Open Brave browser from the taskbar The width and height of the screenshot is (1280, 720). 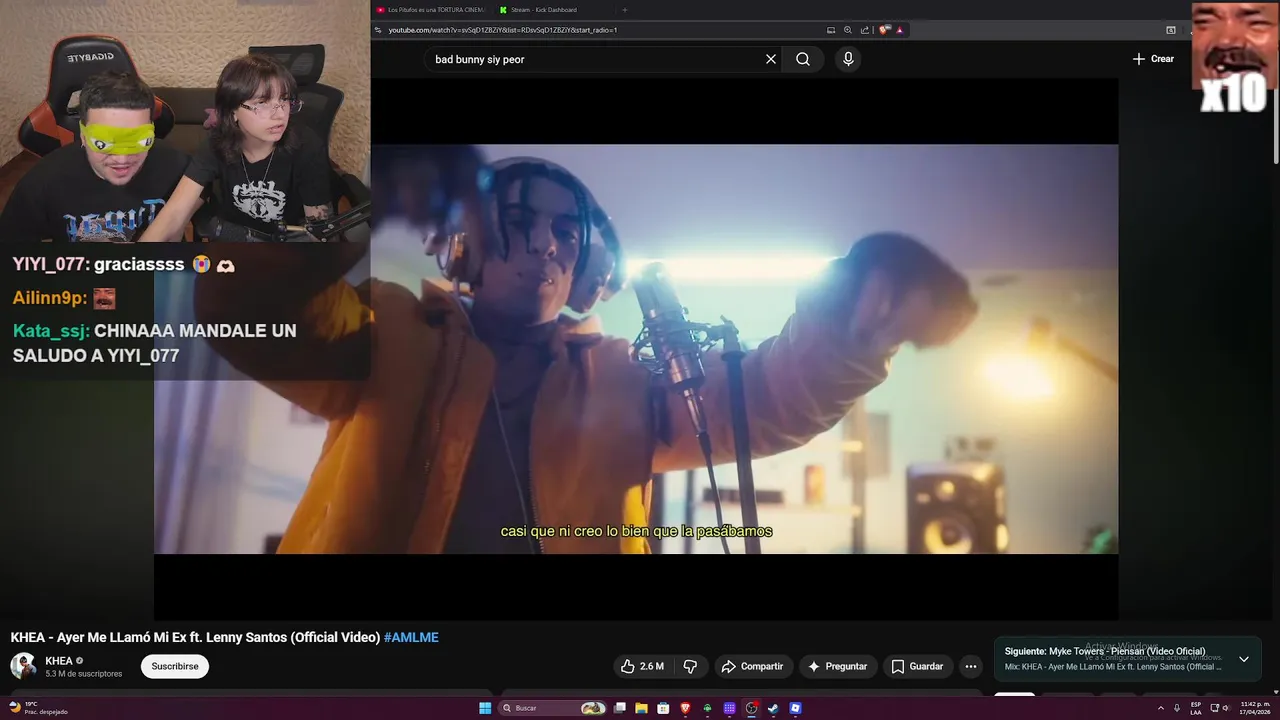[x=685, y=708]
